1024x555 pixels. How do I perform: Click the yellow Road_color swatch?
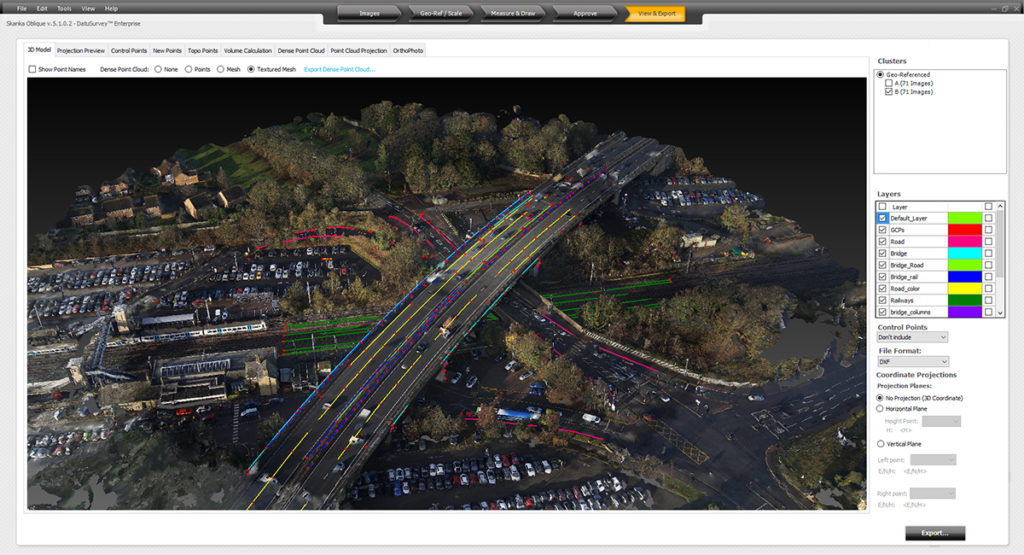click(965, 289)
